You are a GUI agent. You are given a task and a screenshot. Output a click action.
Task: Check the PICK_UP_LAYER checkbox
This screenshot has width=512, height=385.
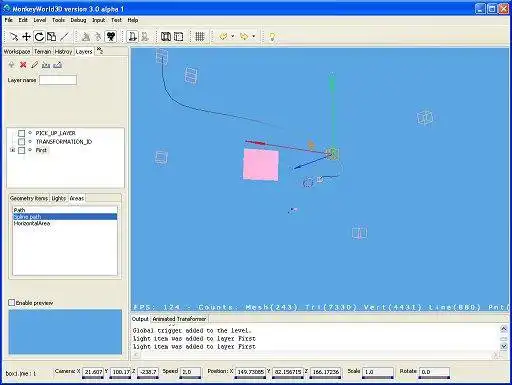pos(21,133)
